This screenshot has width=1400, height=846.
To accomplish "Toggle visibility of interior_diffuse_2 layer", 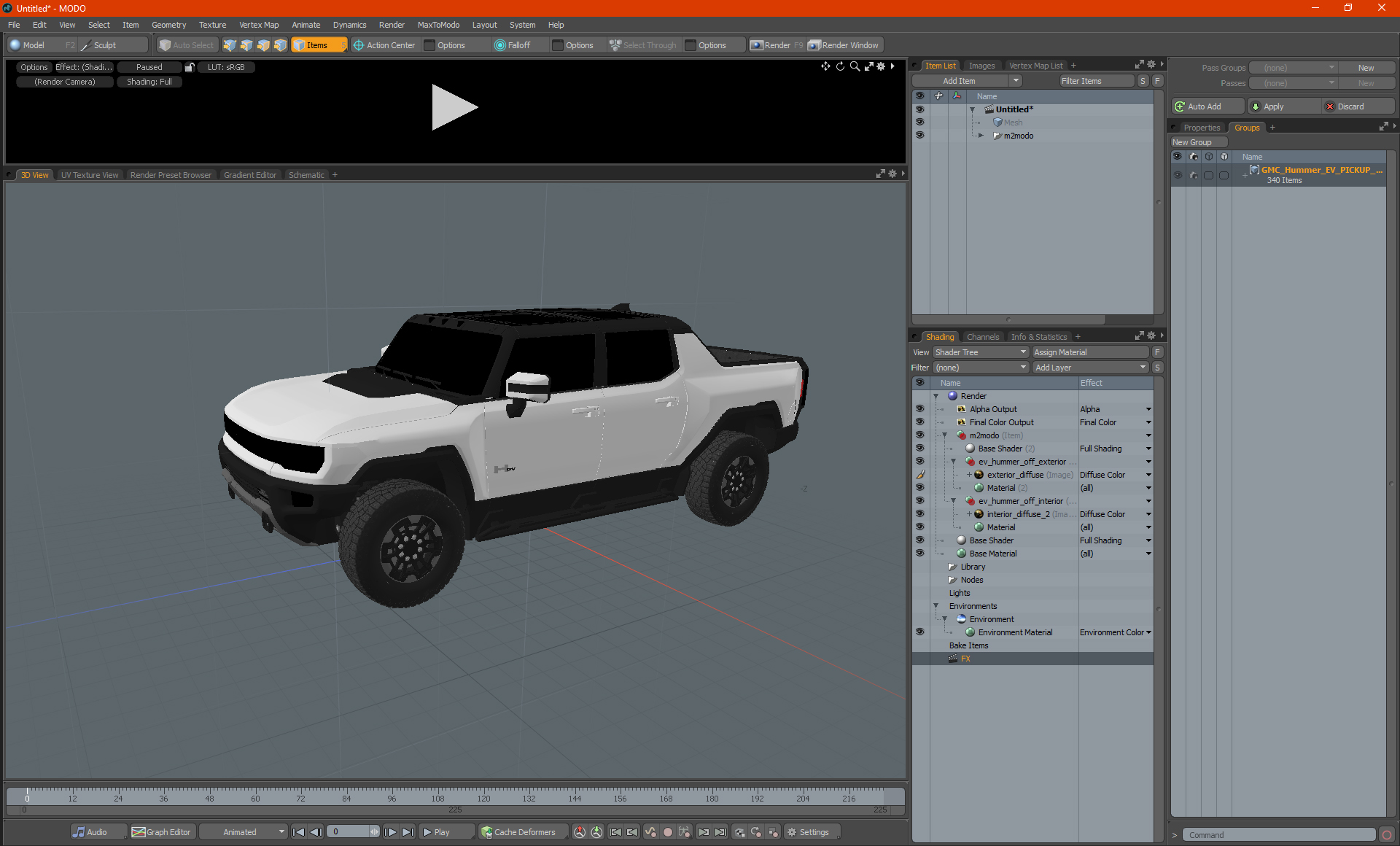I will pos(919,514).
